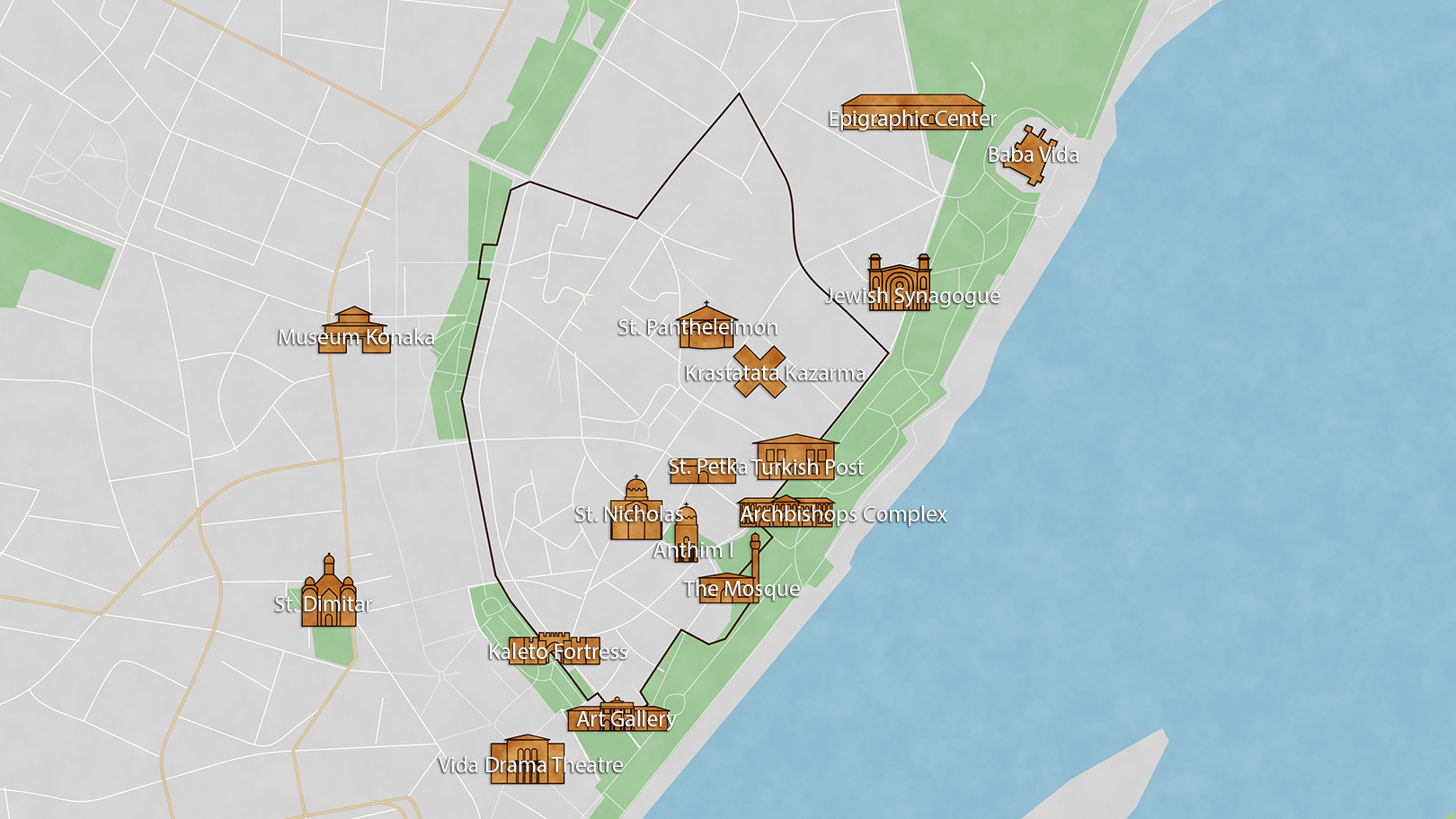Click the St. Nicholas church icon
1456x819 pixels.
coord(636,509)
